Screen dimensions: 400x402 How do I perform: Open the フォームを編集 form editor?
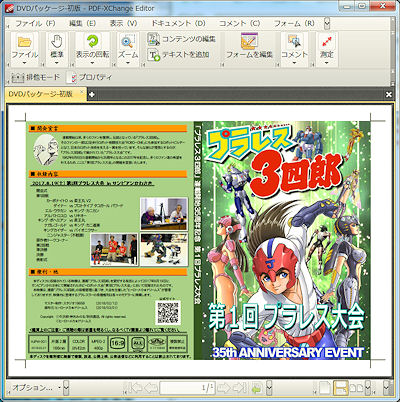point(249,47)
